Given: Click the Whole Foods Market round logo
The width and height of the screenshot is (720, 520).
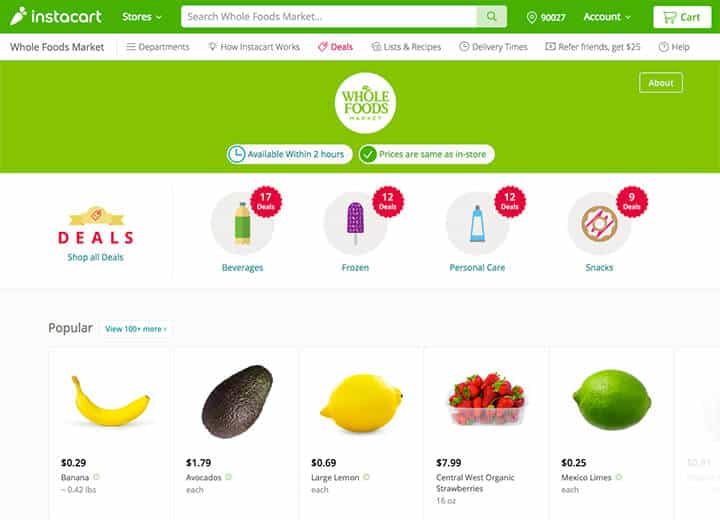Looking at the screenshot, I should 366,103.
